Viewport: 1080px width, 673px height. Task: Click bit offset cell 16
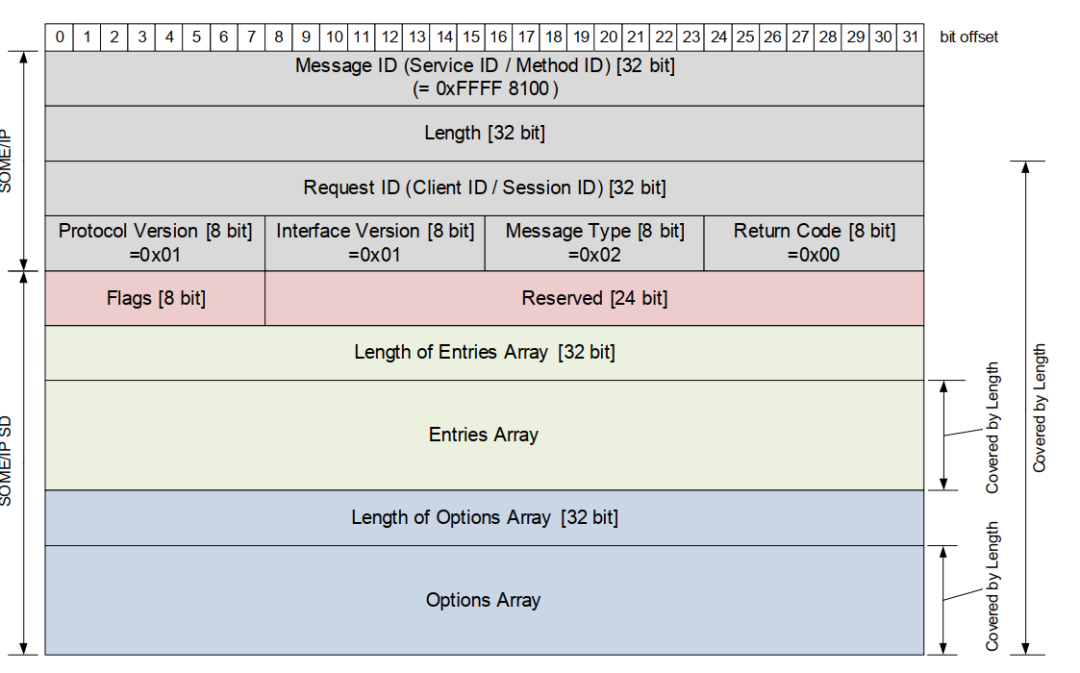[x=498, y=37]
